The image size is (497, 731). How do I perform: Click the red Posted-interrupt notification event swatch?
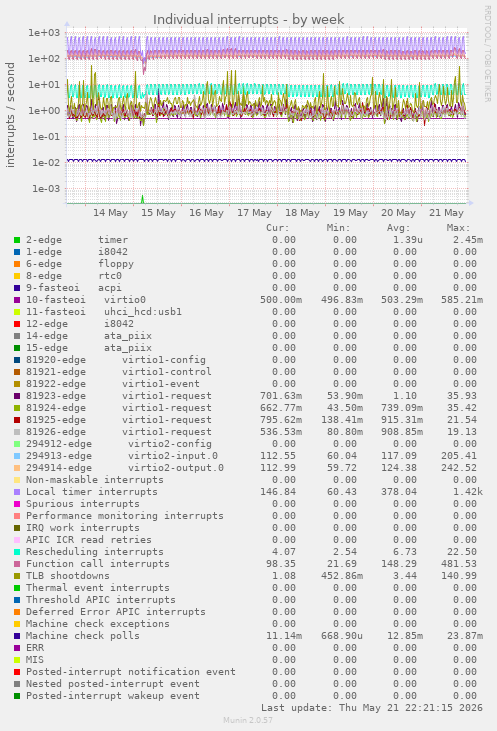(x=17, y=672)
